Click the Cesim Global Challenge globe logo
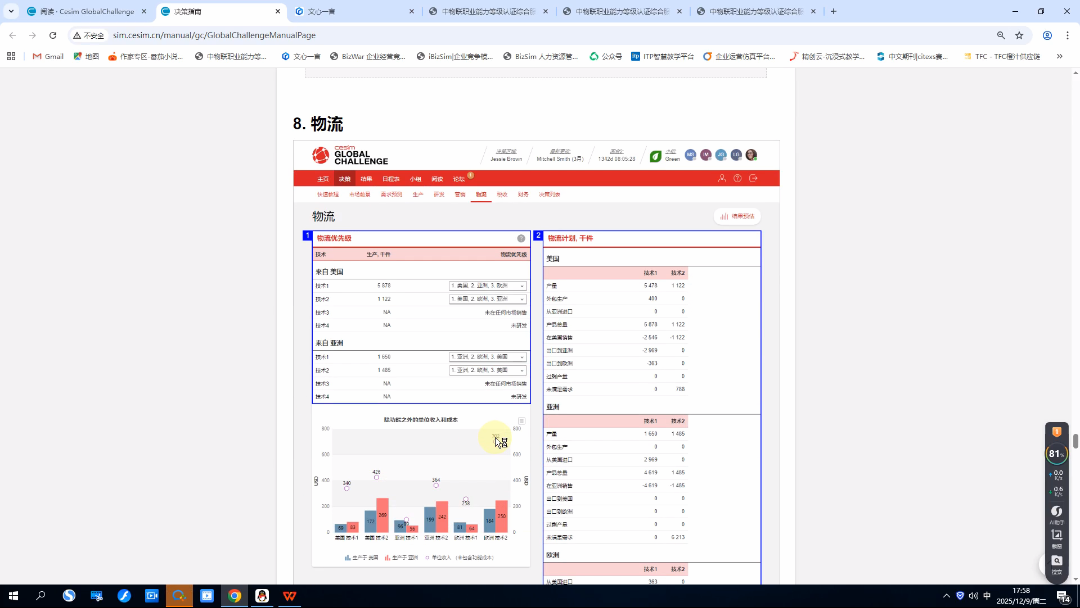The width and height of the screenshot is (1080, 608). pyautogui.click(x=320, y=156)
